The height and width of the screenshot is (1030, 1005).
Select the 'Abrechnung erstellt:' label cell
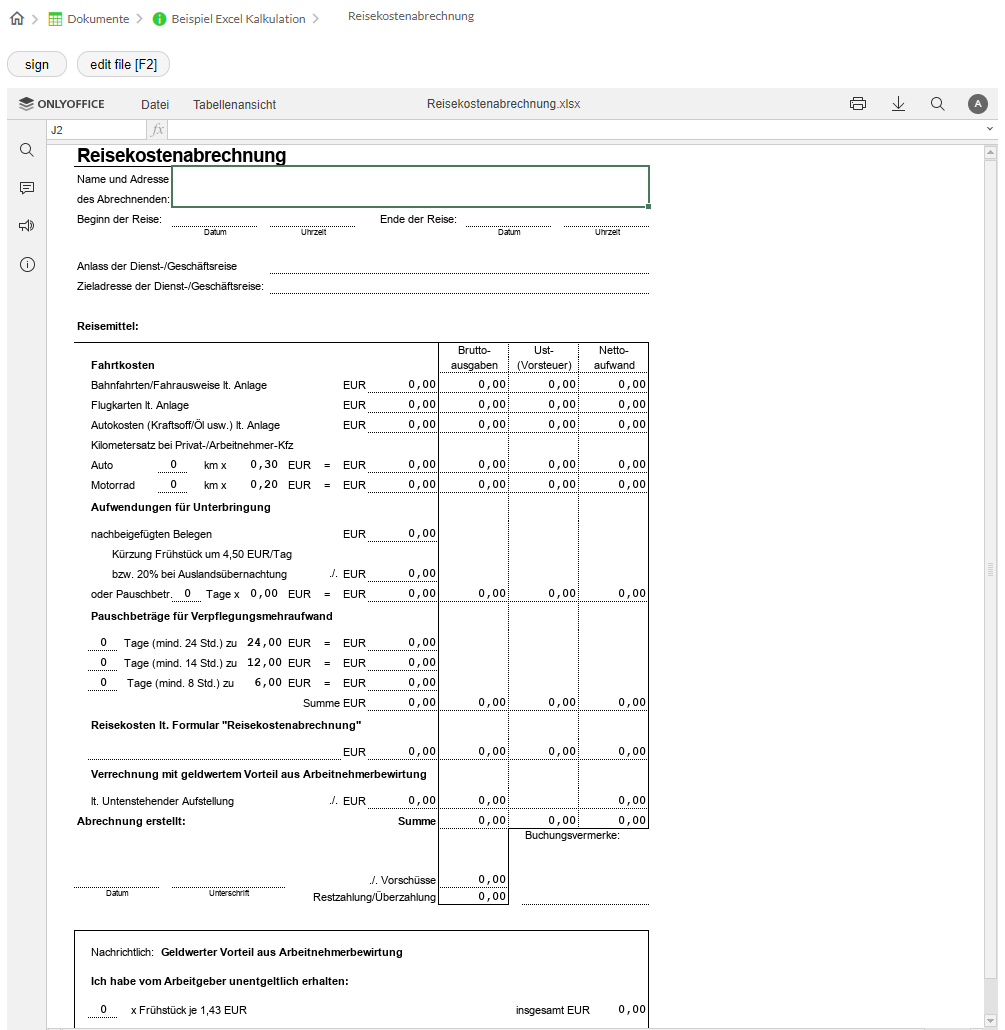point(131,821)
